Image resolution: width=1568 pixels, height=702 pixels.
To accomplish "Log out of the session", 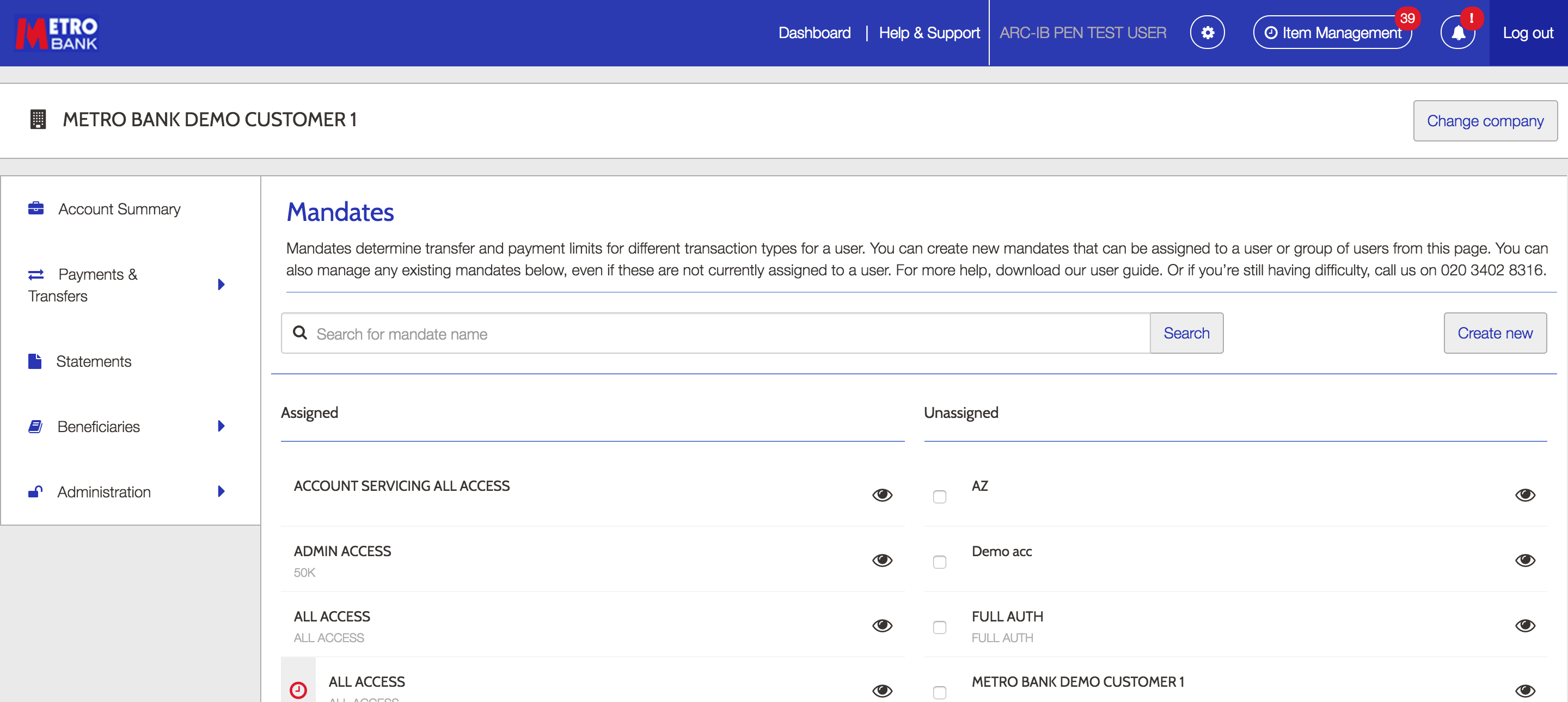I will [x=1528, y=33].
